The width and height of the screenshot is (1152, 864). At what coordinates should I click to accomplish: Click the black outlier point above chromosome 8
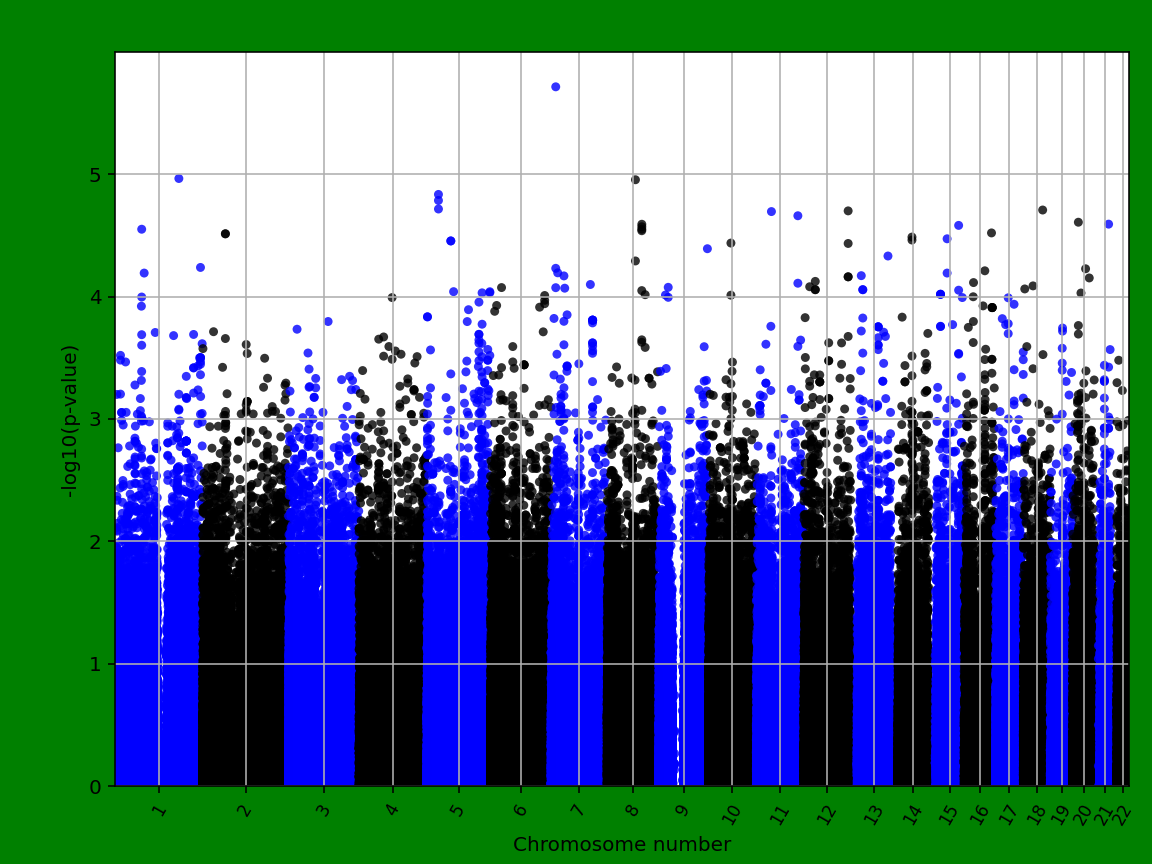(634, 177)
